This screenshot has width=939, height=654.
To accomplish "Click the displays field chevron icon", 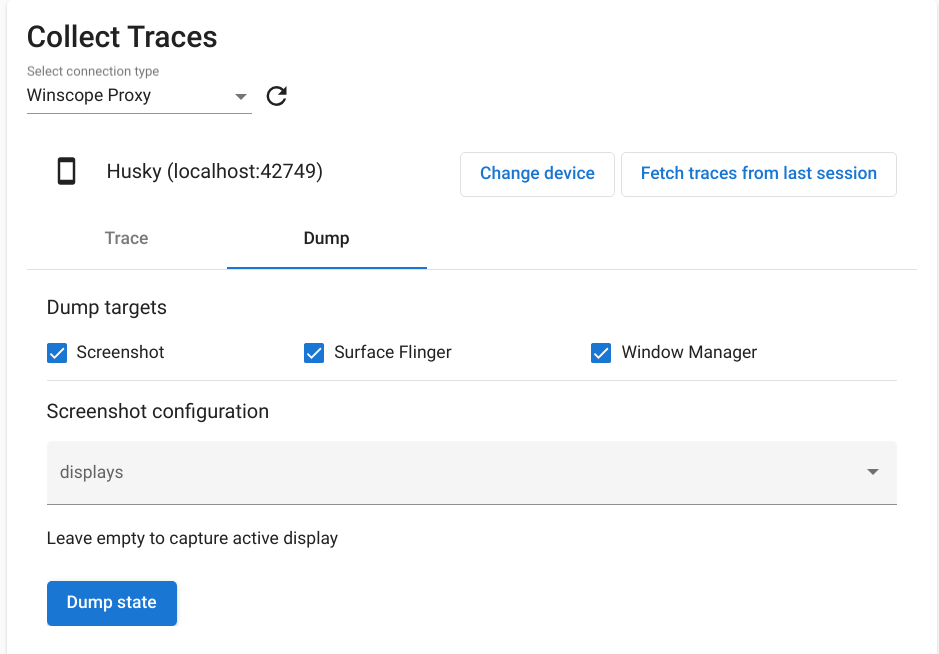I will 871,472.
